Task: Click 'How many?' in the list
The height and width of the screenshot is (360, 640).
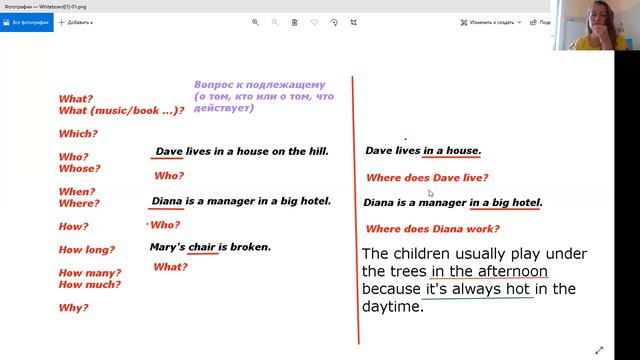Action: [x=89, y=273]
